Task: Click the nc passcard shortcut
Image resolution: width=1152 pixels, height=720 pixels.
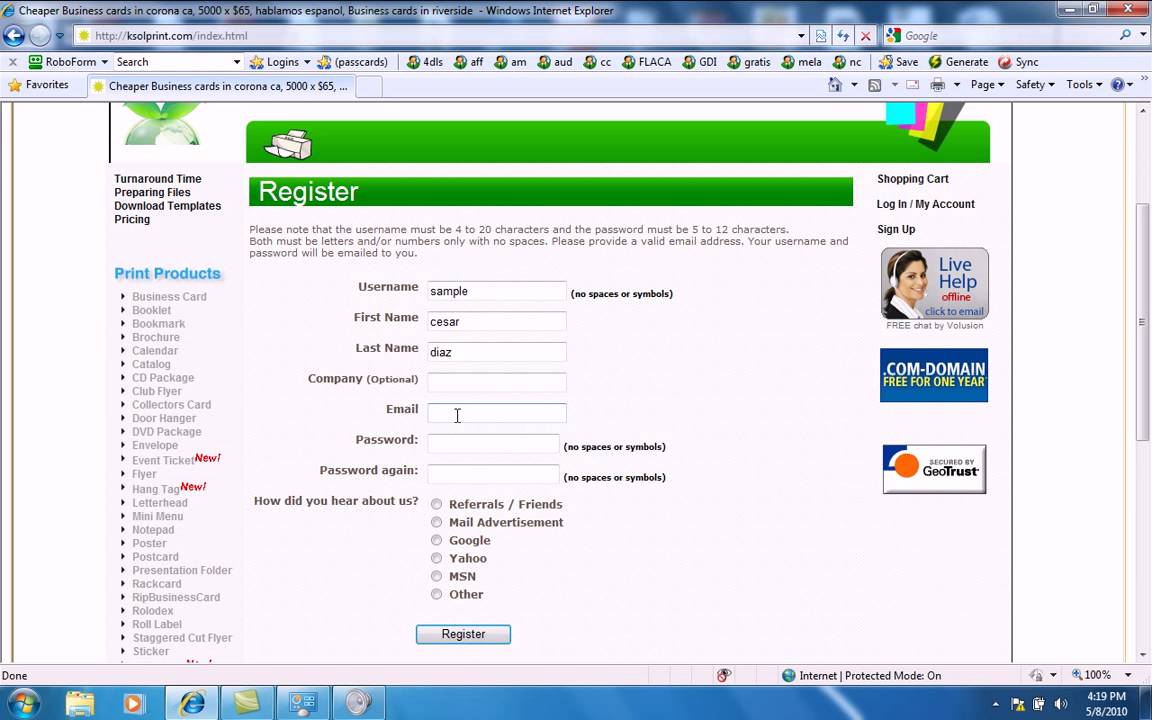Action: tap(846, 62)
